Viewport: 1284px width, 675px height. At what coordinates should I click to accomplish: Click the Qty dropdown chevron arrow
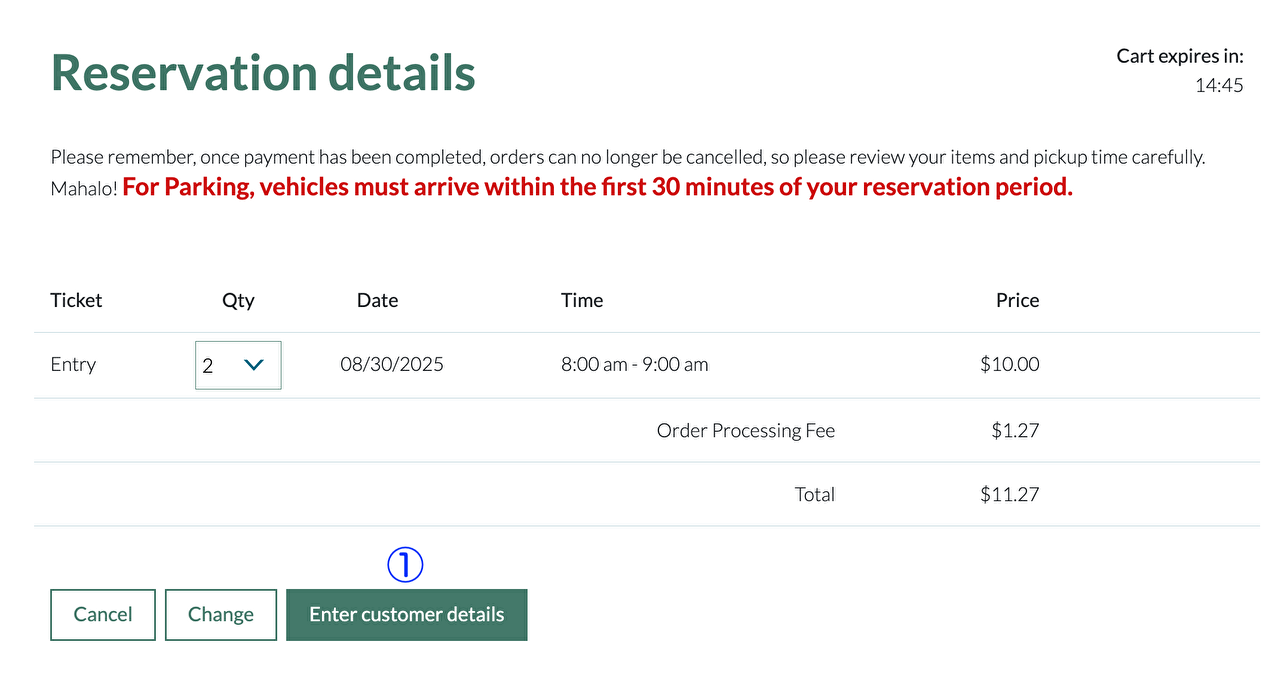[x=254, y=365]
